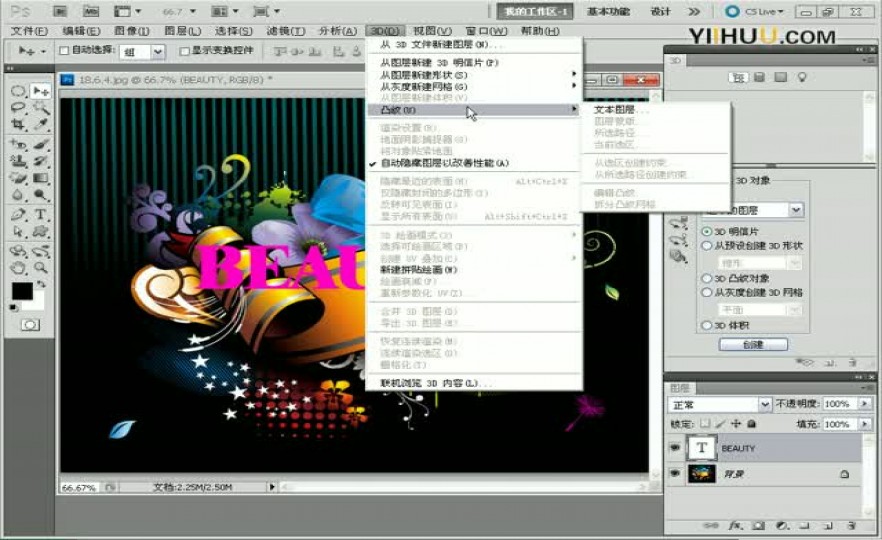Screen dimensions: 882x540
Task: Select 从预设创建 3D 形状 radio option
Action: 706,246
